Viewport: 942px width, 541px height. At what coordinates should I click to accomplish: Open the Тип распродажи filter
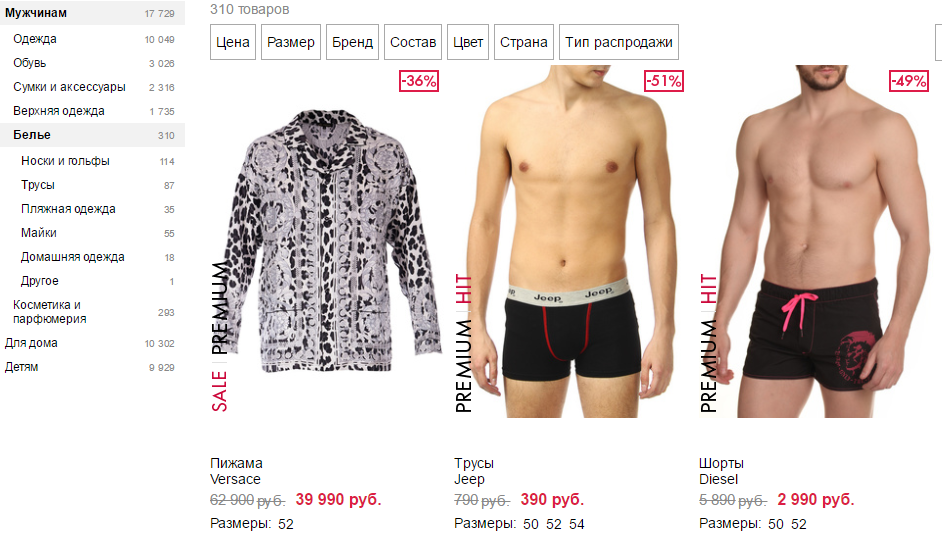[619, 42]
